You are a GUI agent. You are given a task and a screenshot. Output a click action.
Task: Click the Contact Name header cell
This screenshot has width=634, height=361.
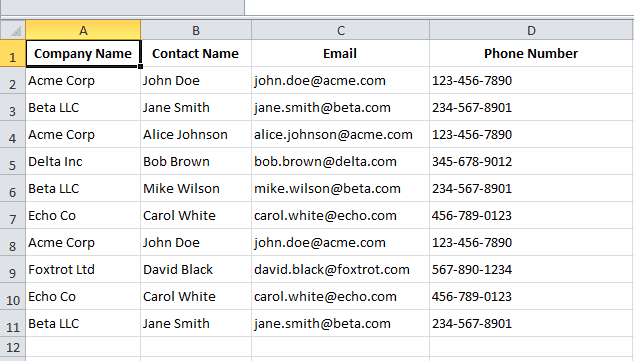[196, 53]
